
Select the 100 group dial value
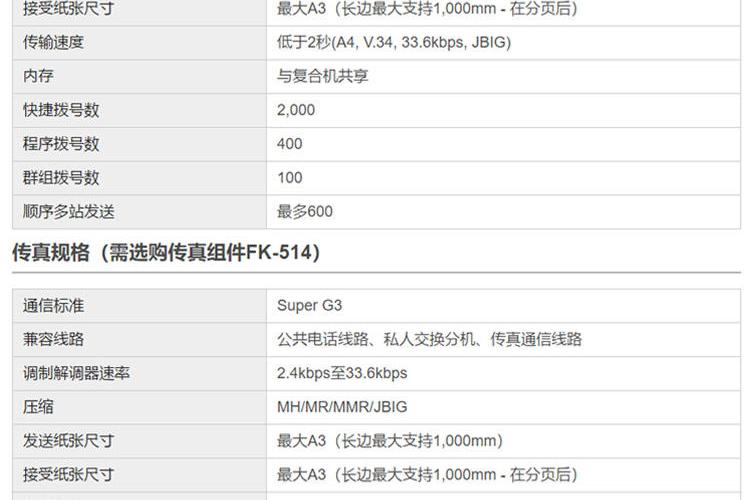pos(289,178)
